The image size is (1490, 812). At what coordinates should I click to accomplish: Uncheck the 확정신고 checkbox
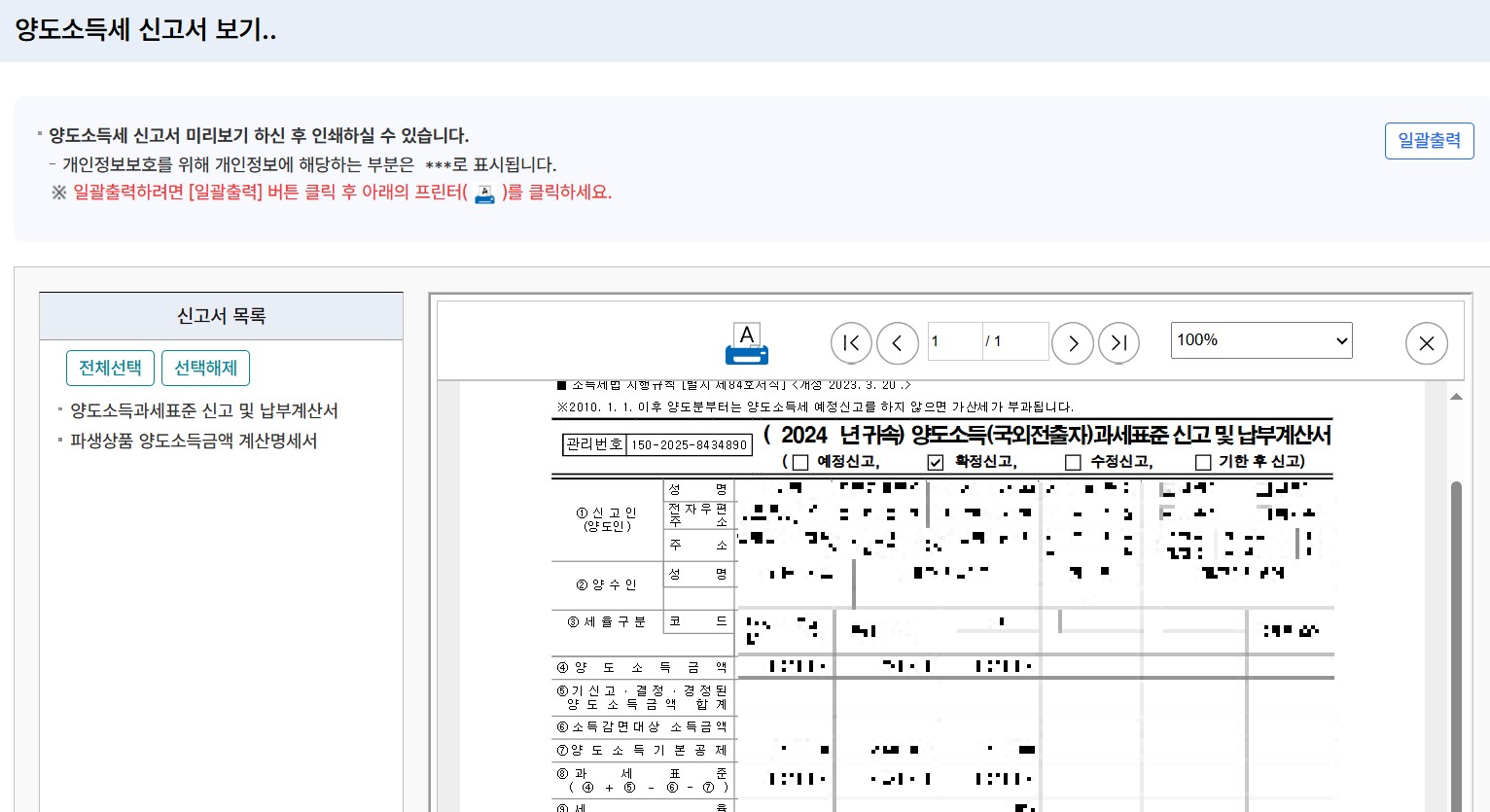935,463
